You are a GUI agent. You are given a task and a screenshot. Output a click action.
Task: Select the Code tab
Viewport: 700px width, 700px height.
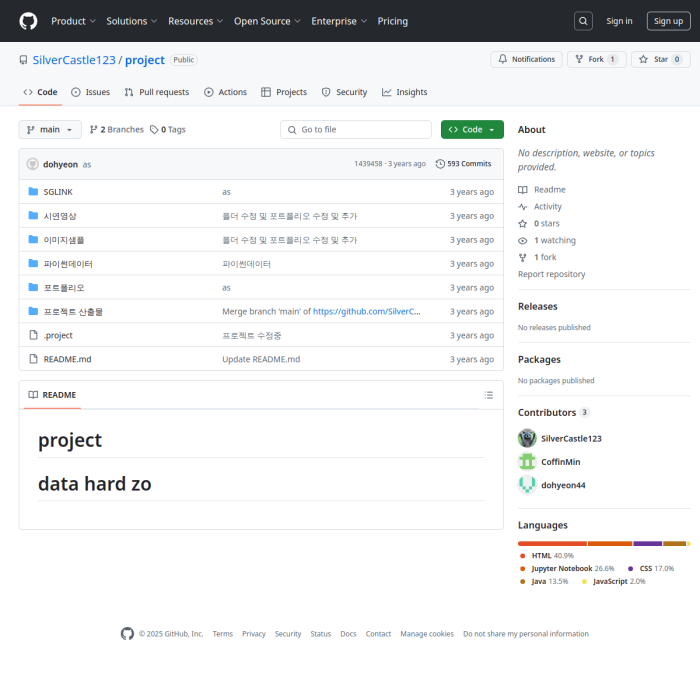pos(40,92)
